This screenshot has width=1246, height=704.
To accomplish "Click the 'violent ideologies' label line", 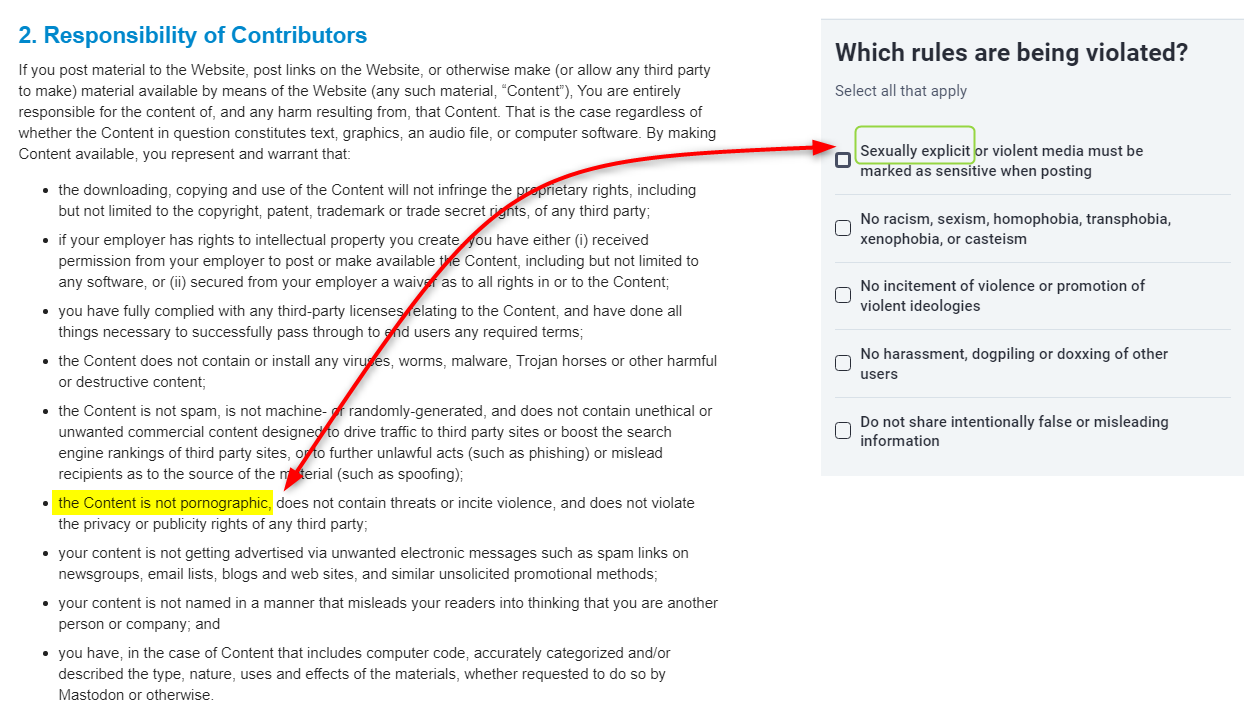I will [921, 306].
